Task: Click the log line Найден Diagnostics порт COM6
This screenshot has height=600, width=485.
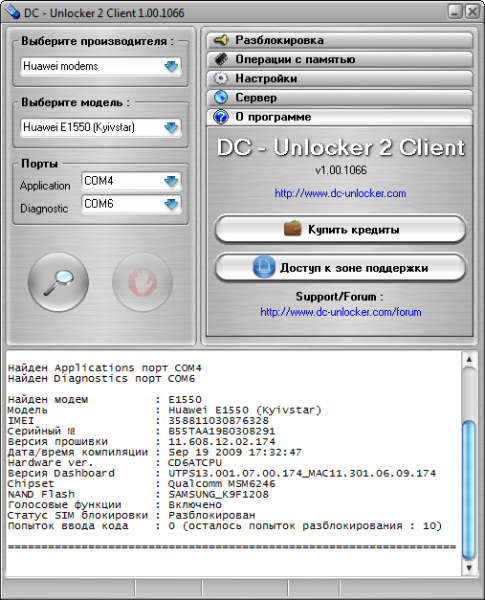Action: 101,379
